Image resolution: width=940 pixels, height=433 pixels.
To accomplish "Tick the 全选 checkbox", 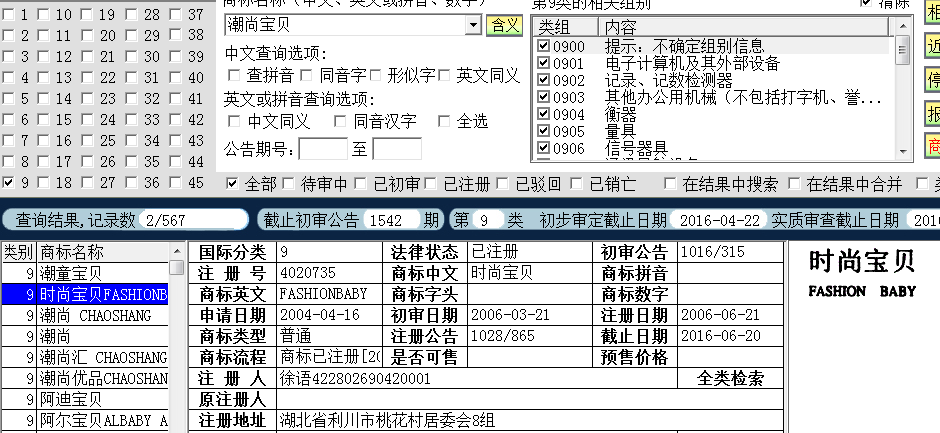I will point(444,121).
